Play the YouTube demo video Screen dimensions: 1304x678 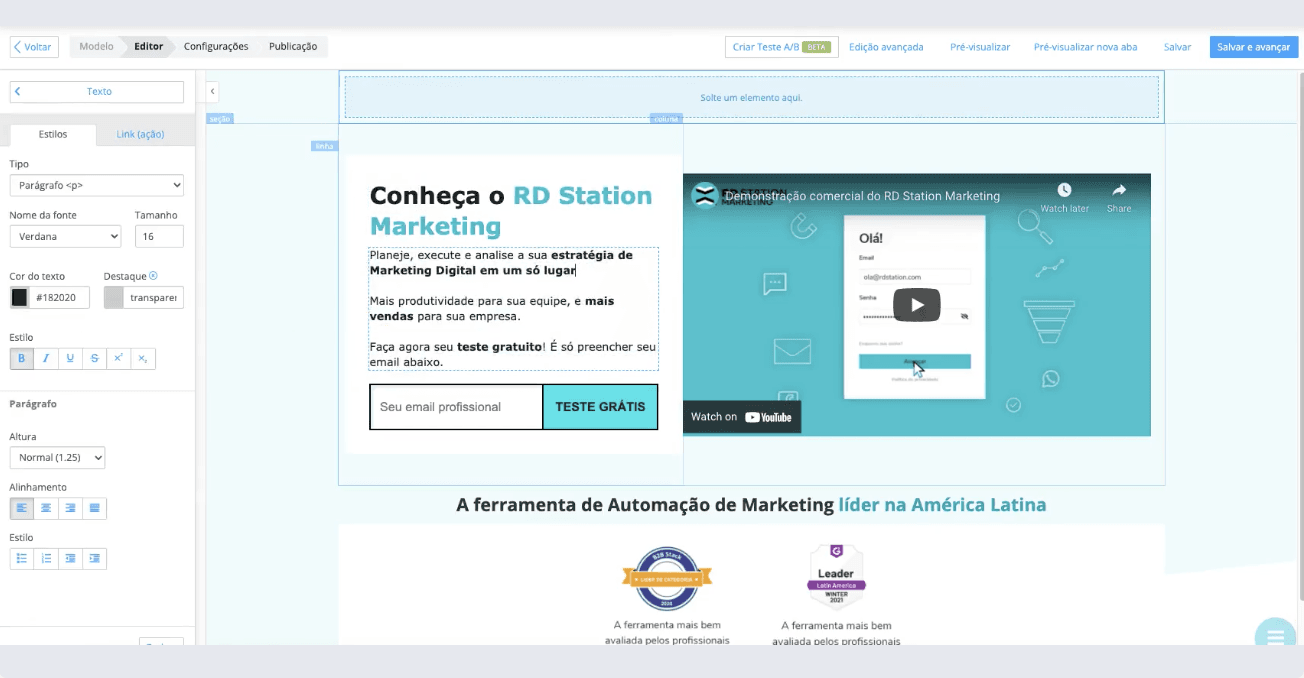(917, 305)
